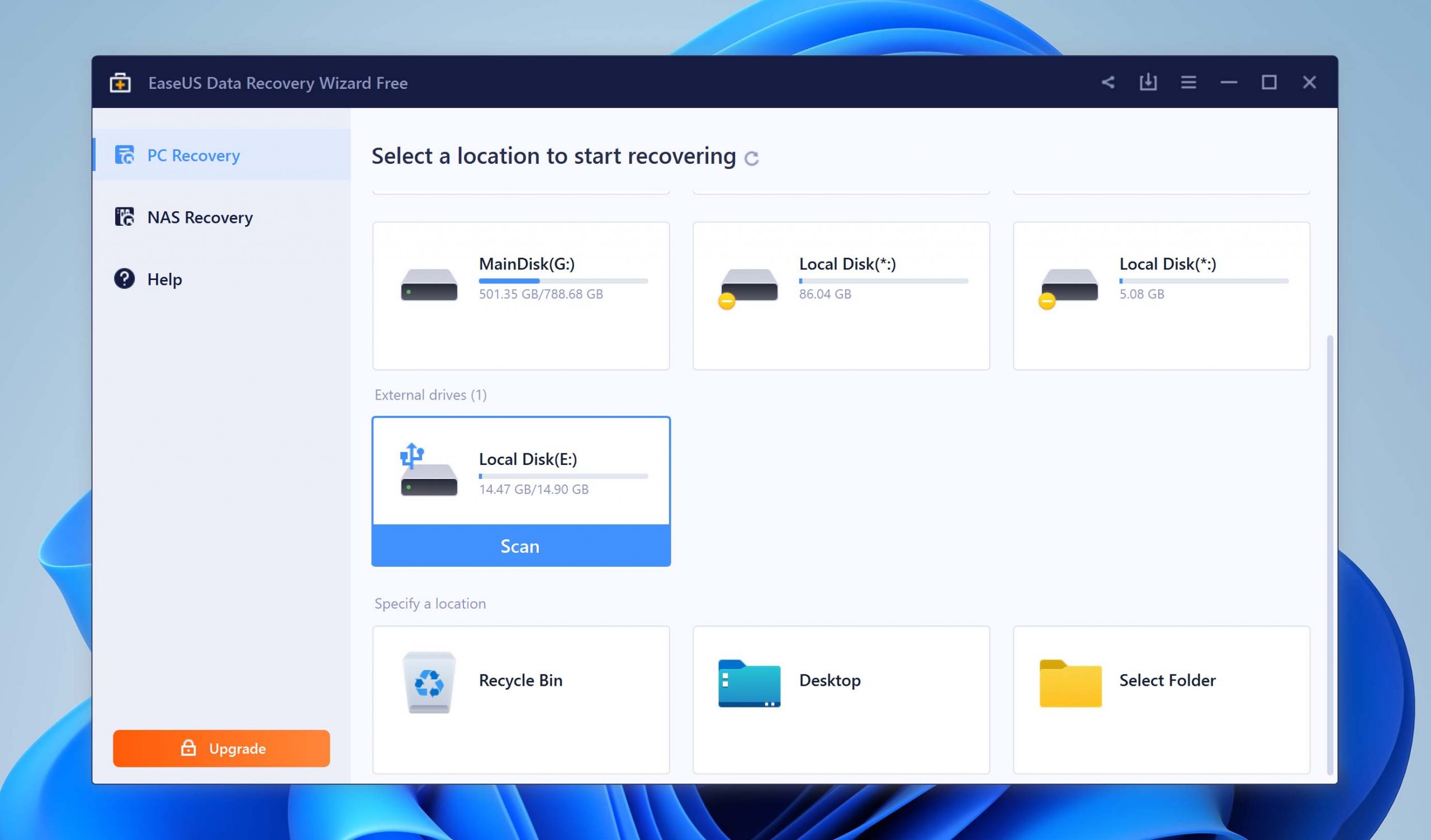Click the "86.04 GB" size label

[825, 294]
